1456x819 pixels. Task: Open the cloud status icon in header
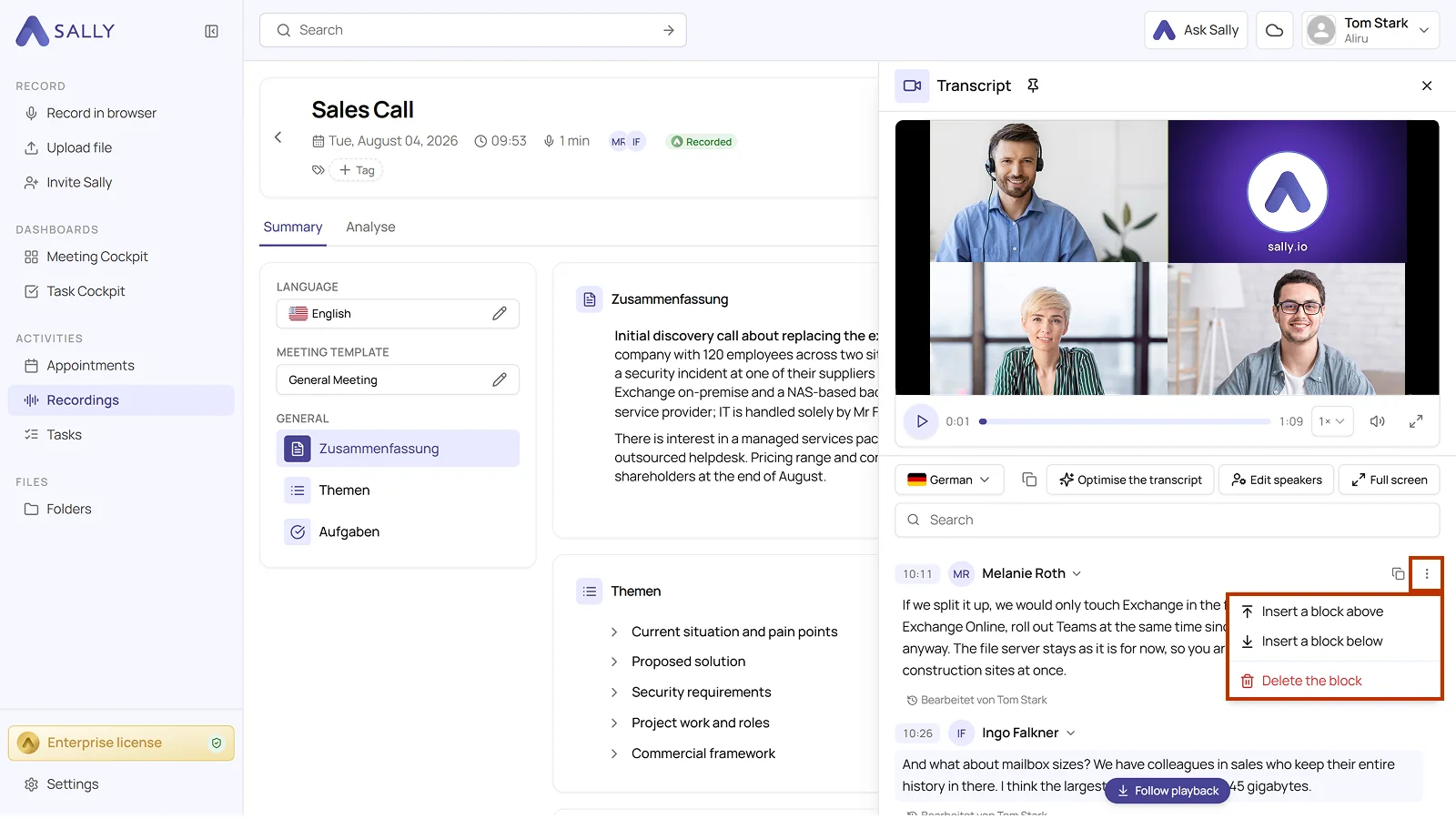click(1275, 30)
